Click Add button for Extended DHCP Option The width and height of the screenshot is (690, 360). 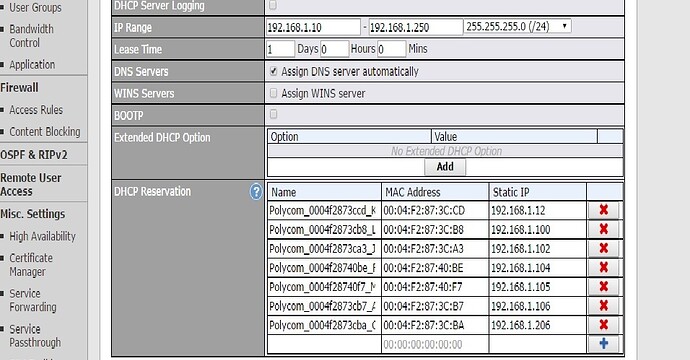445,167
